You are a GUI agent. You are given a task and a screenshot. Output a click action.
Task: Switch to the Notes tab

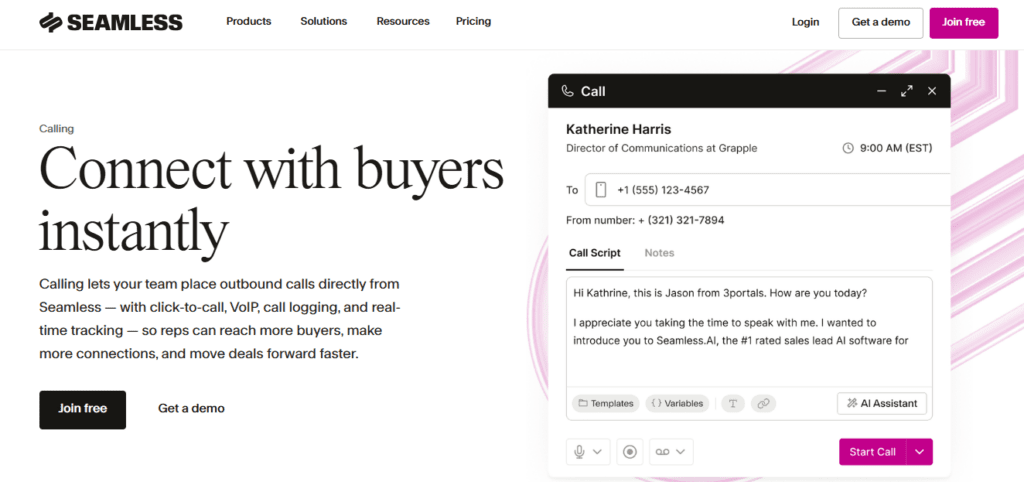pyautogui.click(x=659, y=253)
